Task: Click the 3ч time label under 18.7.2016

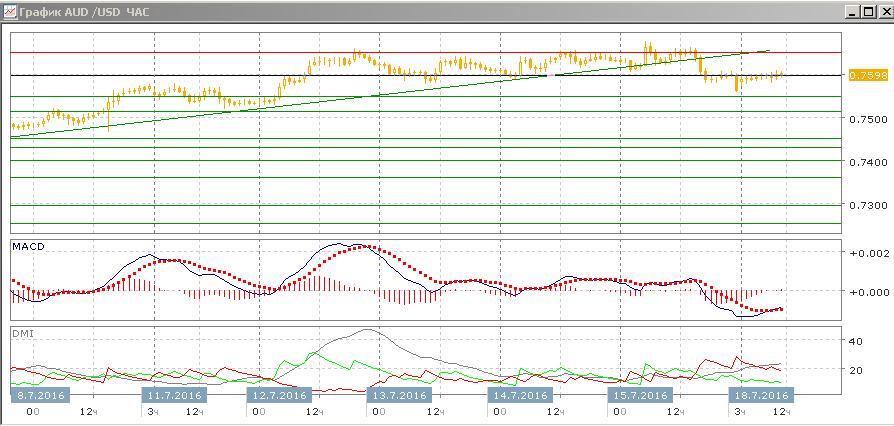Action: tap(741, 411)
